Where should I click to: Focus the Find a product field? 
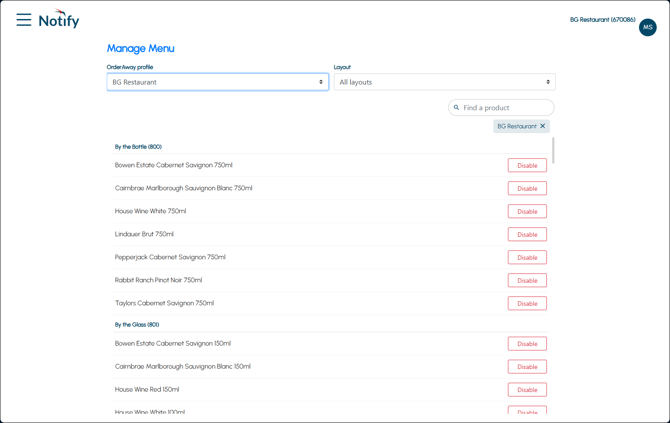tap(501, 108)
